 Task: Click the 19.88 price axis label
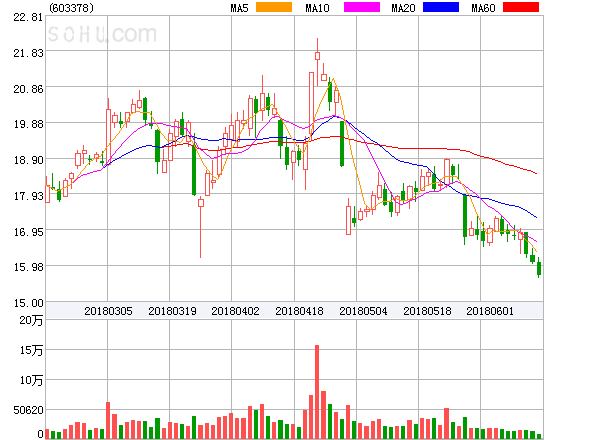click(28, 124)
